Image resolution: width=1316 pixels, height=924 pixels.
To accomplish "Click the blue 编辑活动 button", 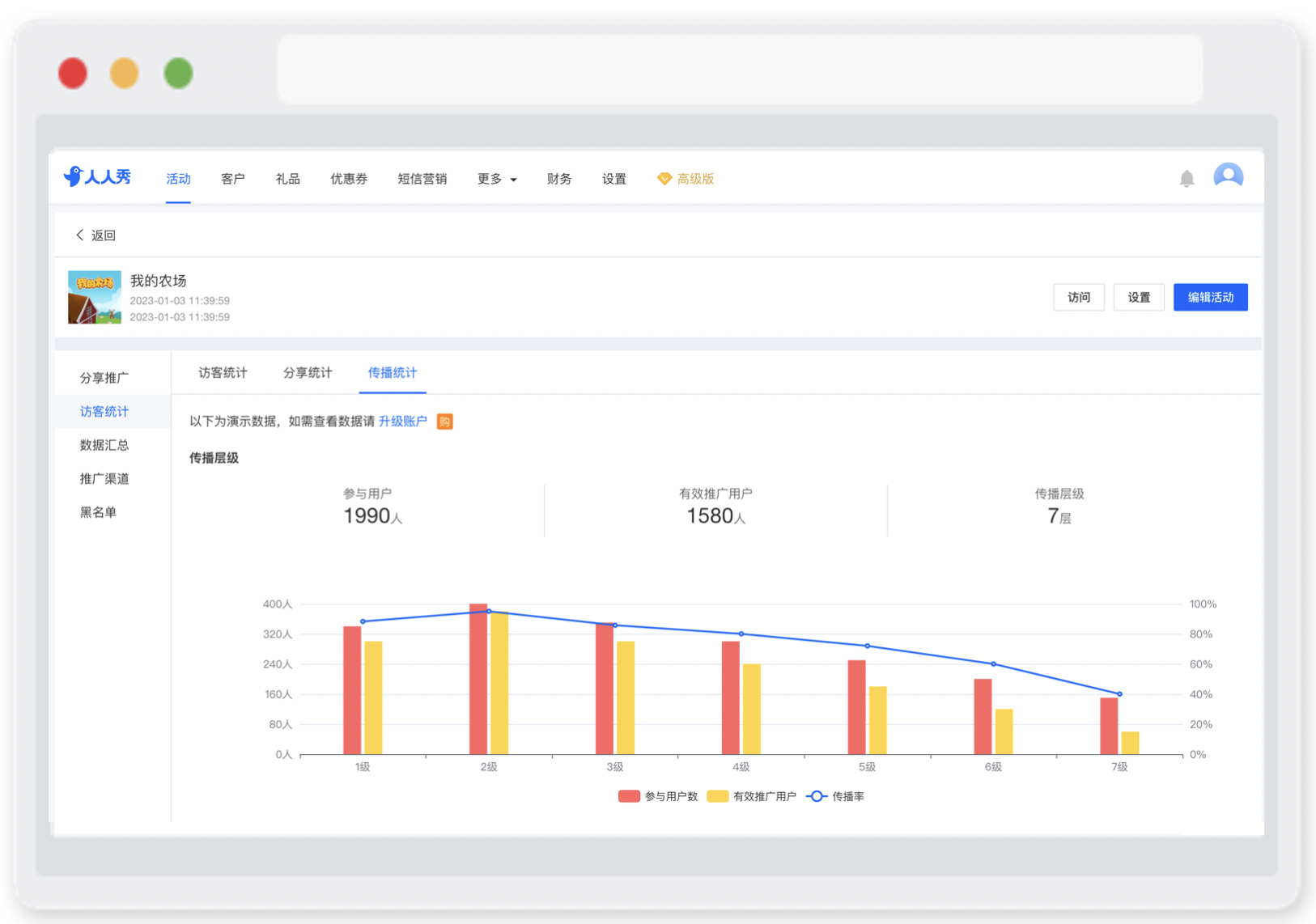I will [1211, 298].
